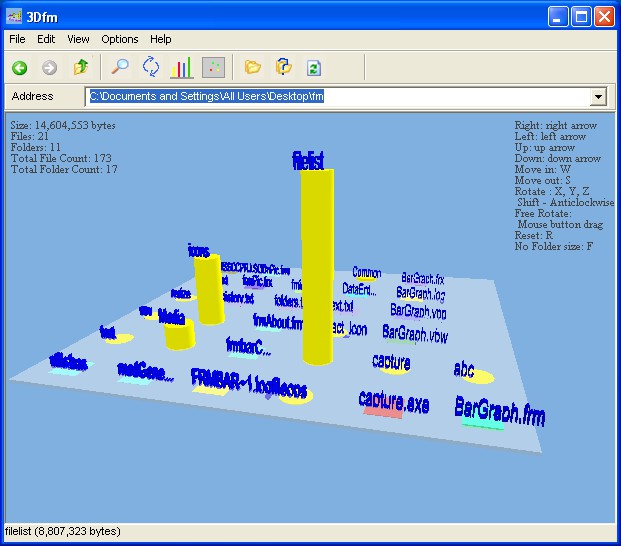Select the magnifying glass search tool

coord(120,68)
